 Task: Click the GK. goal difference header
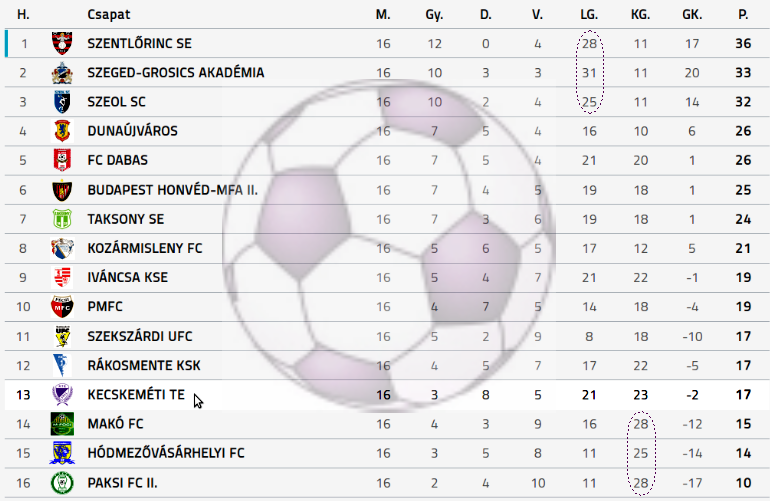pyautogui.click(x=692, y=14)
